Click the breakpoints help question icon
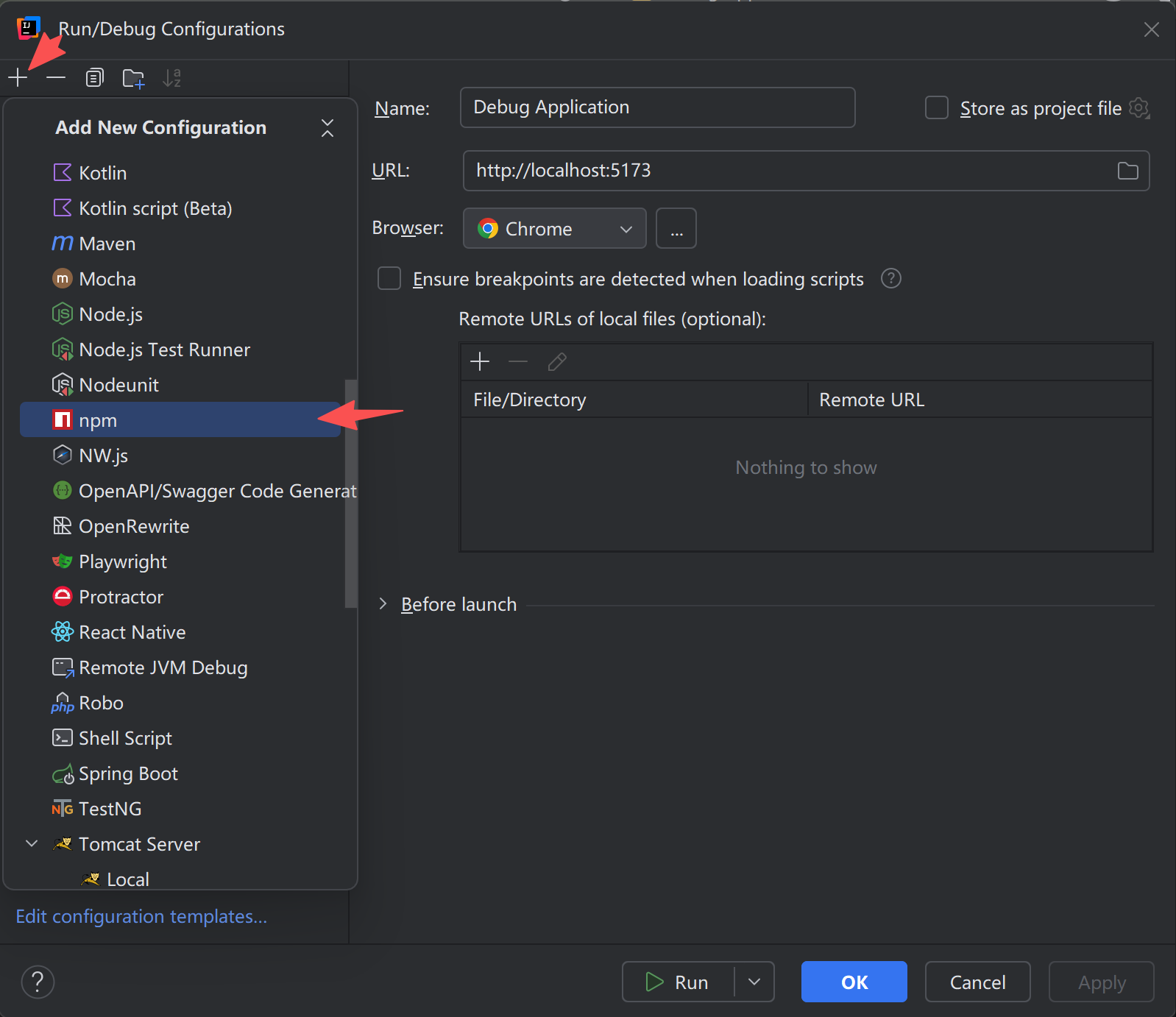This screenshot has height=1017, width=1176. pos(890,278)
